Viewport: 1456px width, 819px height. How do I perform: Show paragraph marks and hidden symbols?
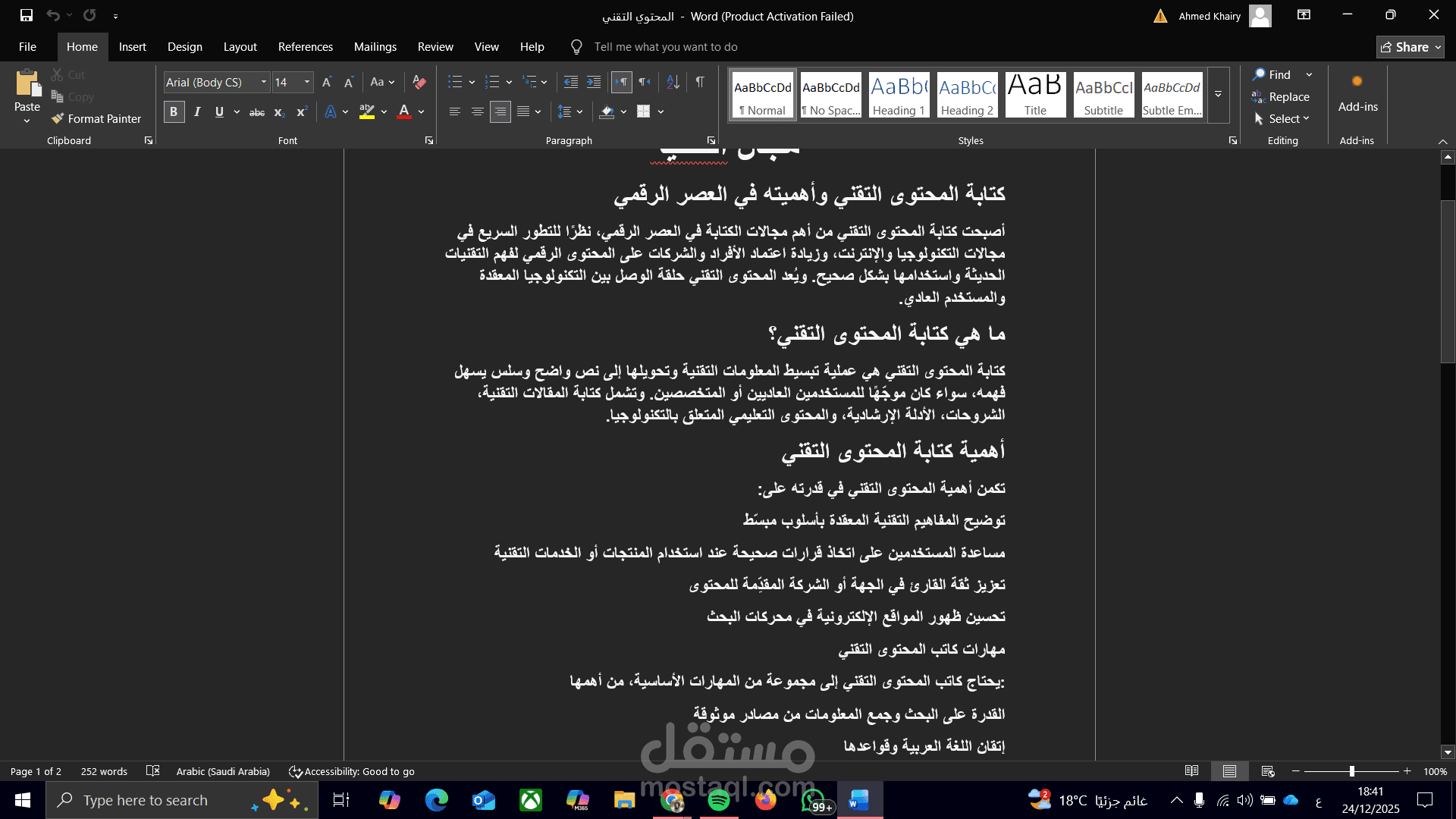pos(700,82)
